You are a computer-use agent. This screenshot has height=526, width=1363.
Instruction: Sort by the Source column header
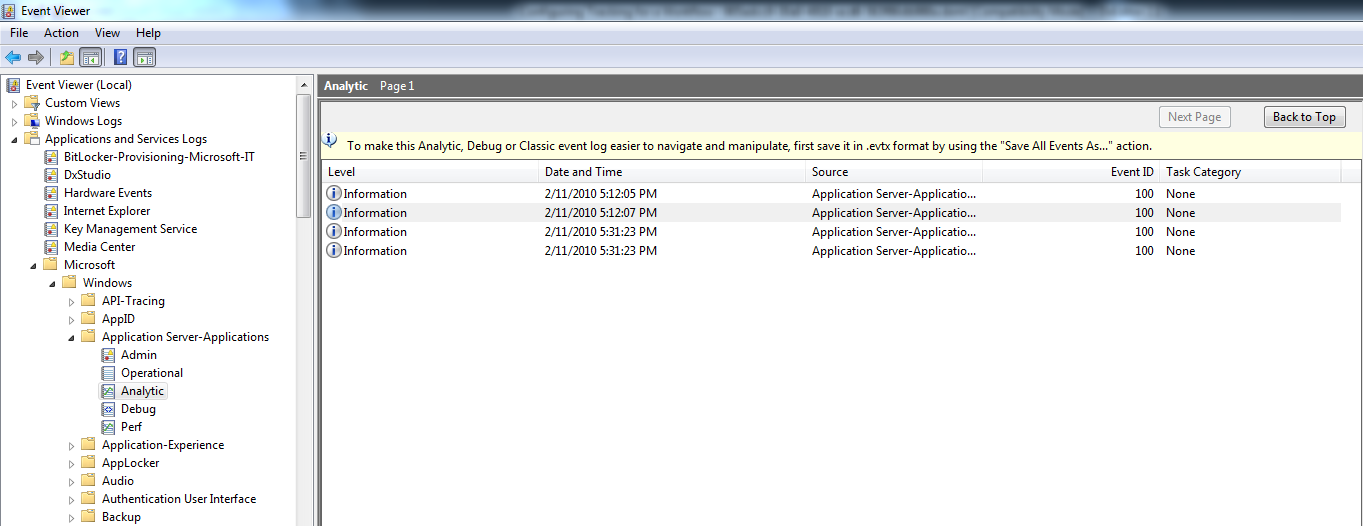[894, 172]
